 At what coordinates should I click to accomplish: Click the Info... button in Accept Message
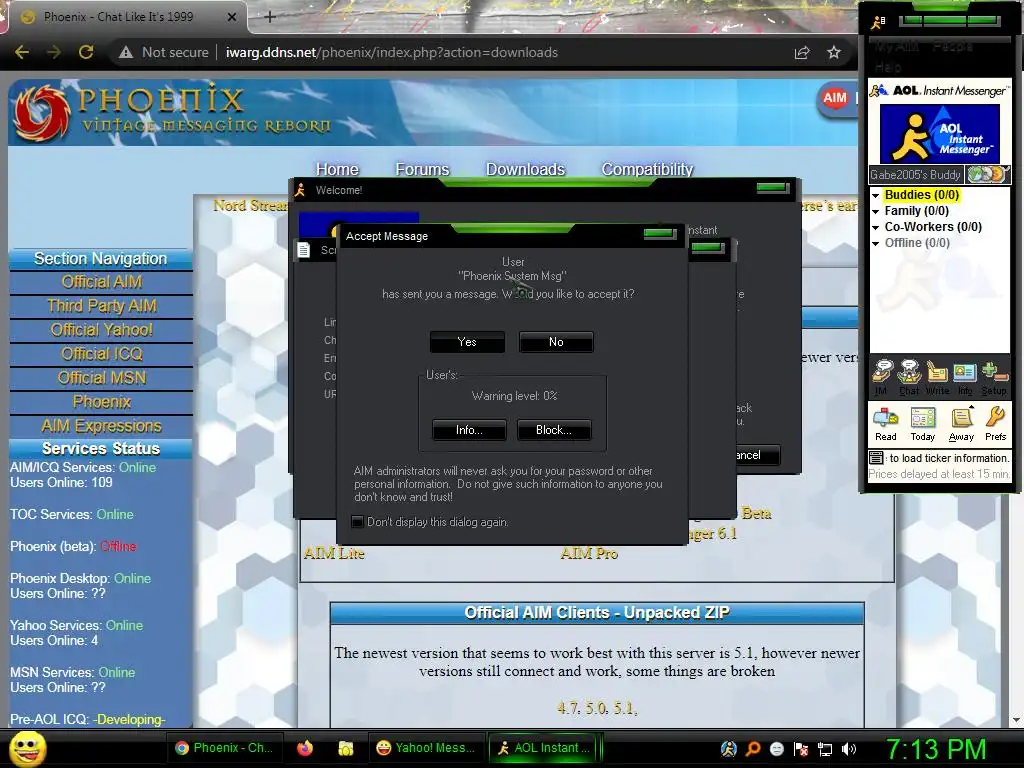(469, 430)
